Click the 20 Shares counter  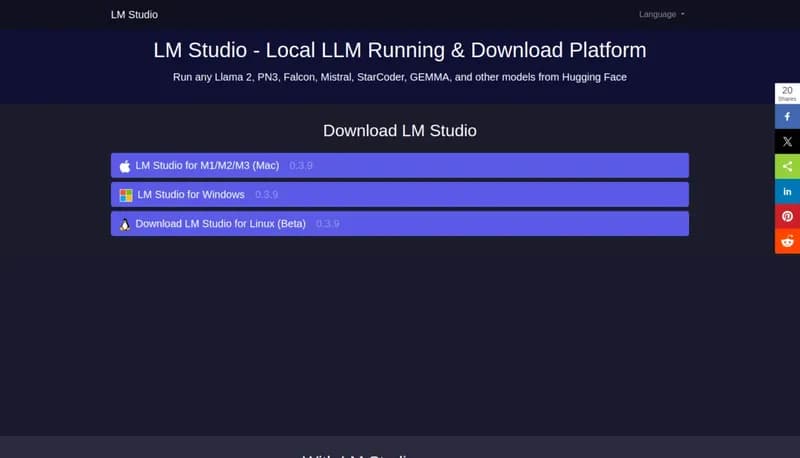tap(787, 94)
